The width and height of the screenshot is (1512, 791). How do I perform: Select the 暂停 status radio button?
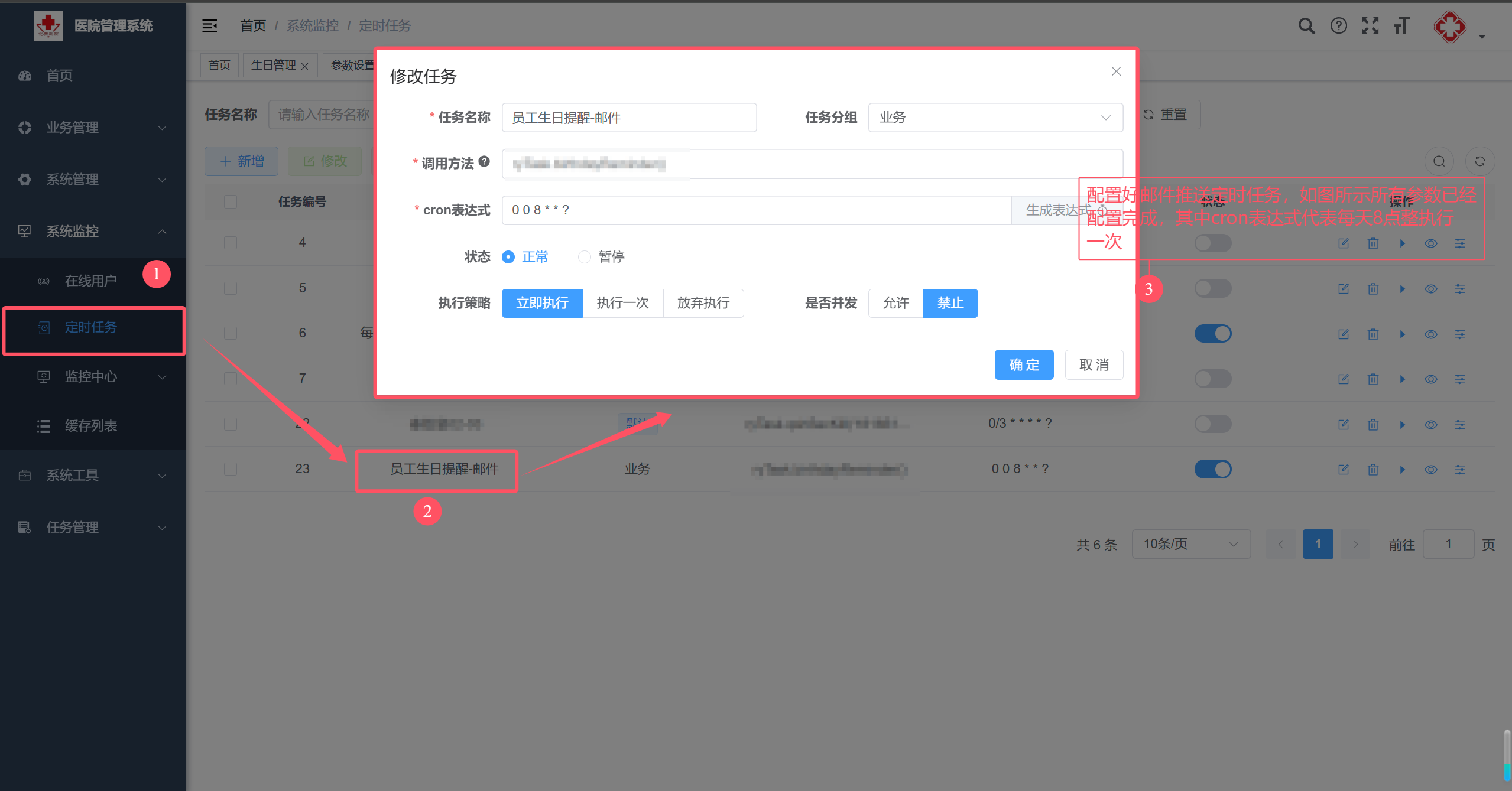coord(585,257)
